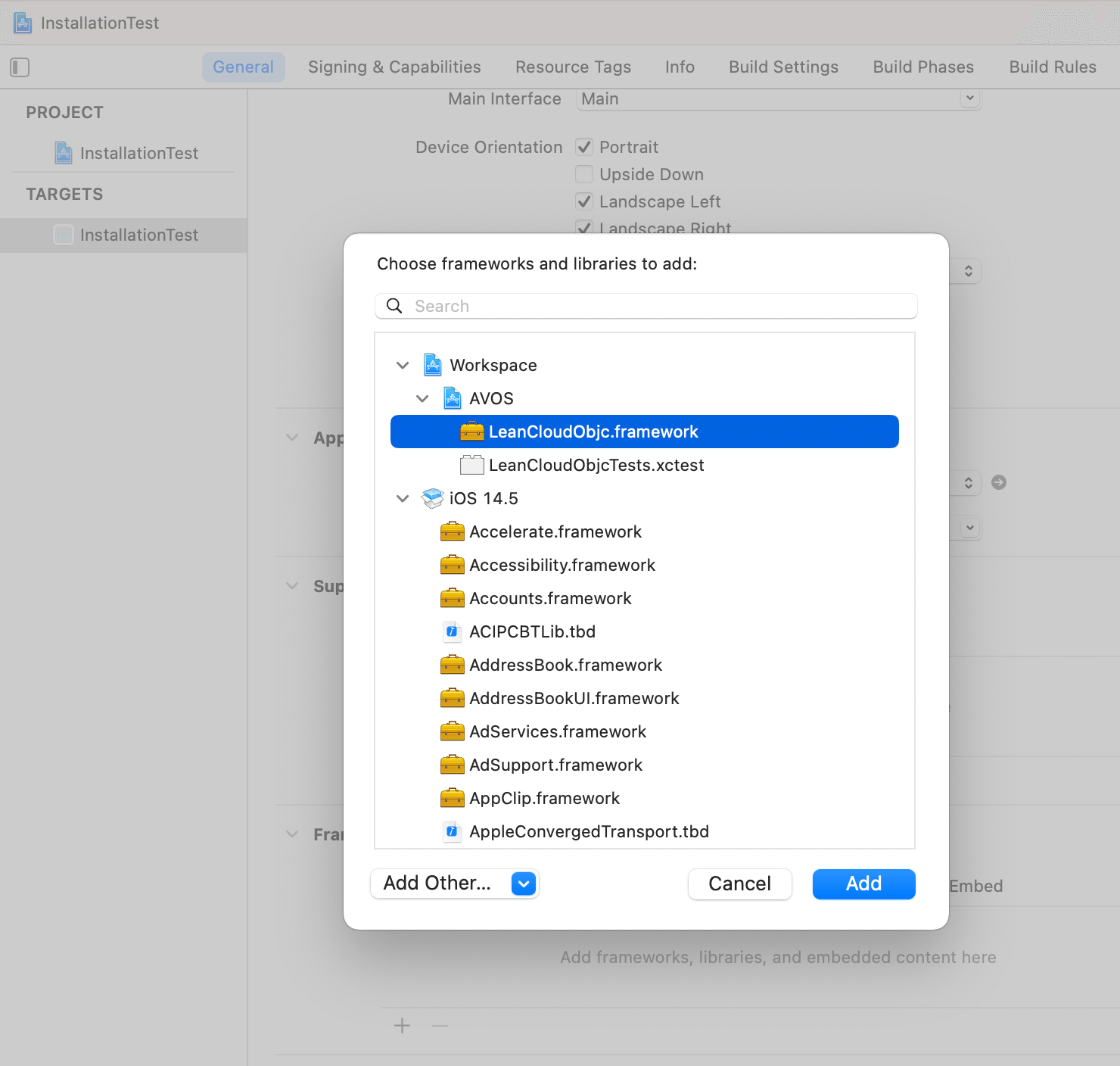Enable the Upside Down orientation checkbox
This screenshot has height=1066, width=1120.
[583, 174]
